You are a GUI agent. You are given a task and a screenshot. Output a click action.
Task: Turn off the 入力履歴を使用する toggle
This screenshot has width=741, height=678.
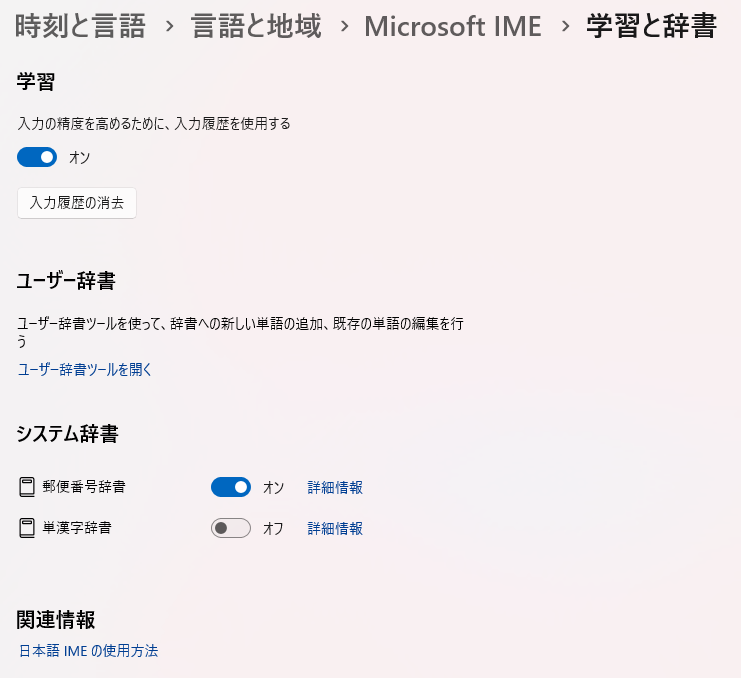[37, 157]
